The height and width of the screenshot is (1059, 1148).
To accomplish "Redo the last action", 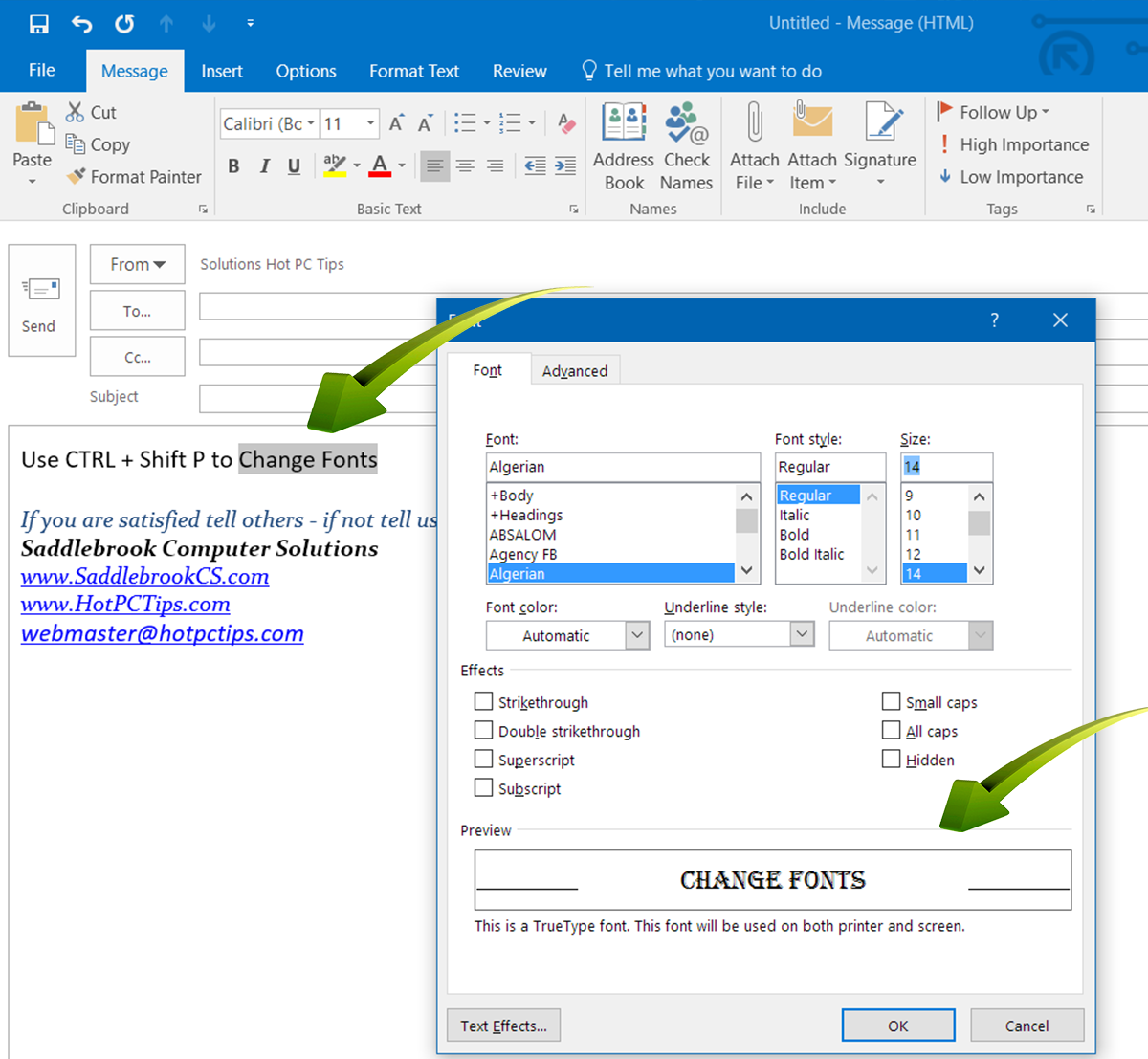I will tap(124, 24).
